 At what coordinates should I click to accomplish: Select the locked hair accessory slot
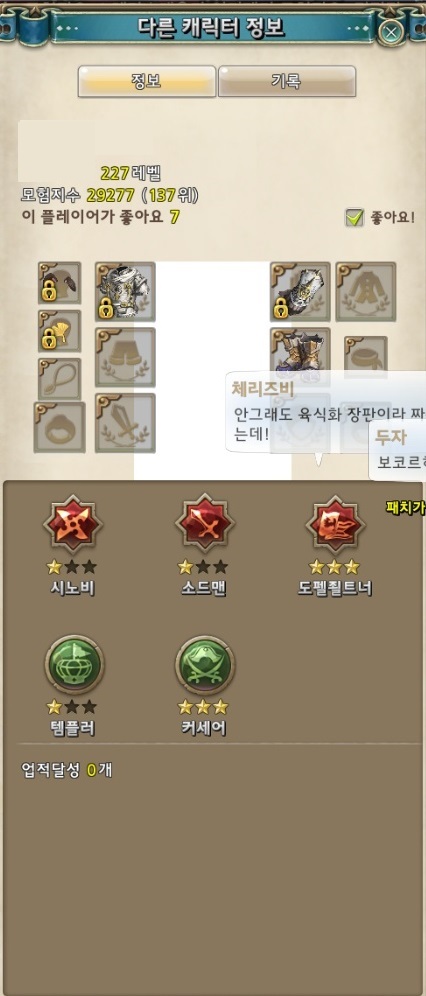(x=59, y=330)
